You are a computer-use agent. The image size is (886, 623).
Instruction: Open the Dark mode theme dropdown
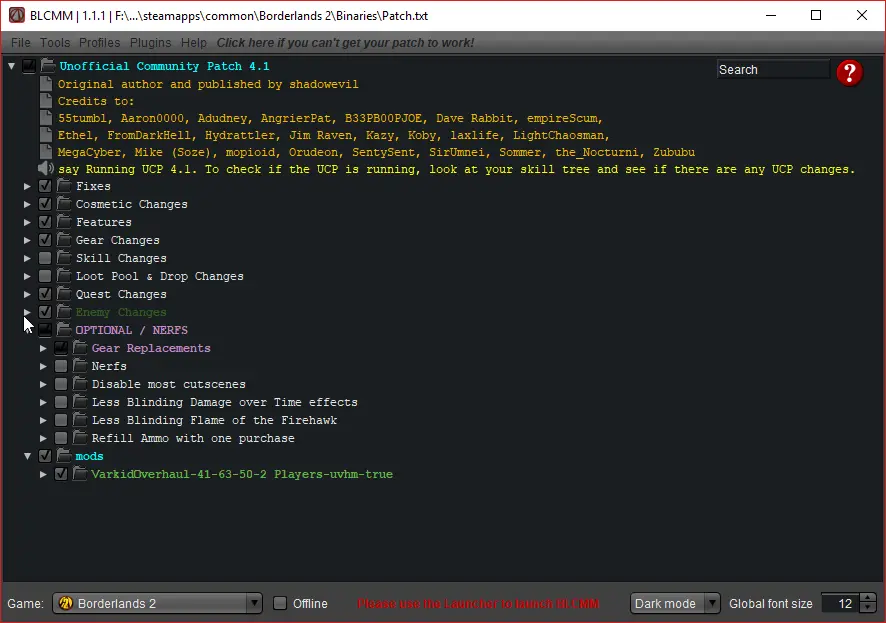coord(675,603)
